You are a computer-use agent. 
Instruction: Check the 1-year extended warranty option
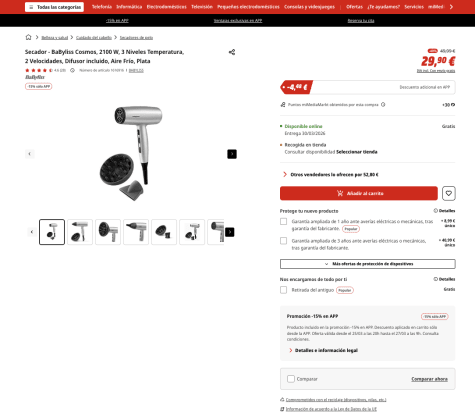283,221
